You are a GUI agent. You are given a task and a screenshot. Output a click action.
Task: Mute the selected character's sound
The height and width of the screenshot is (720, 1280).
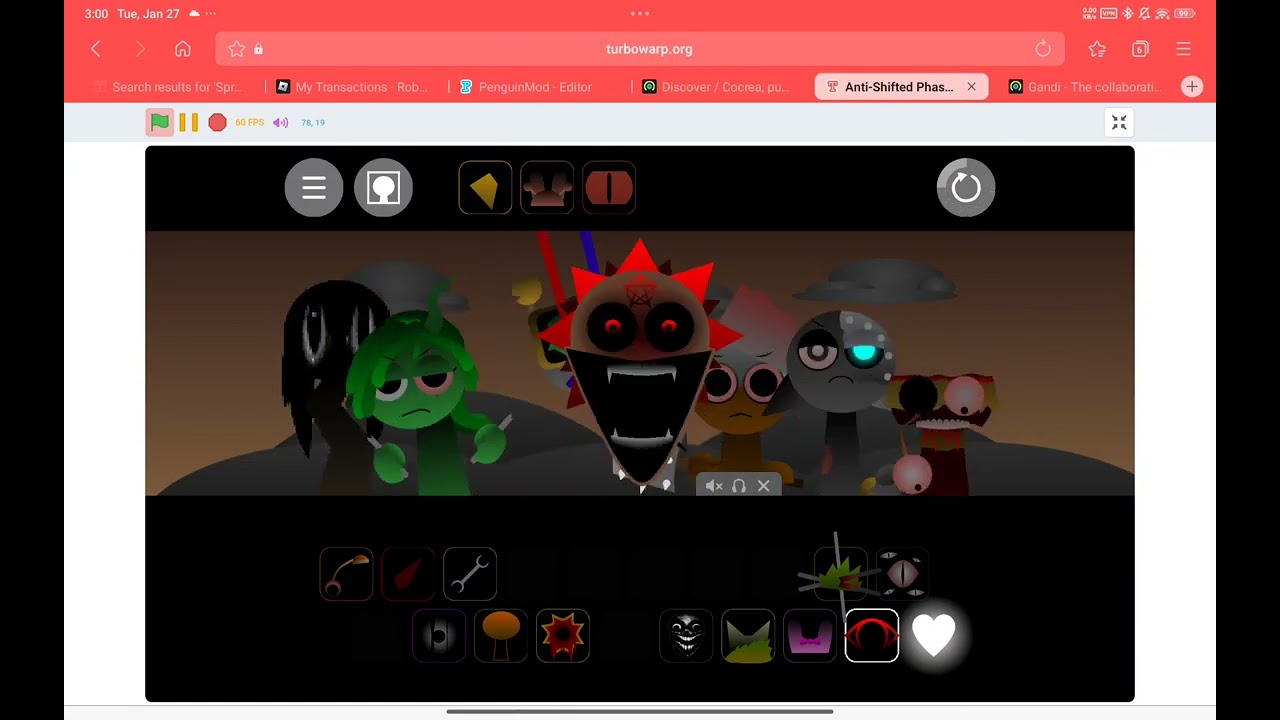(x=714, y=486)
